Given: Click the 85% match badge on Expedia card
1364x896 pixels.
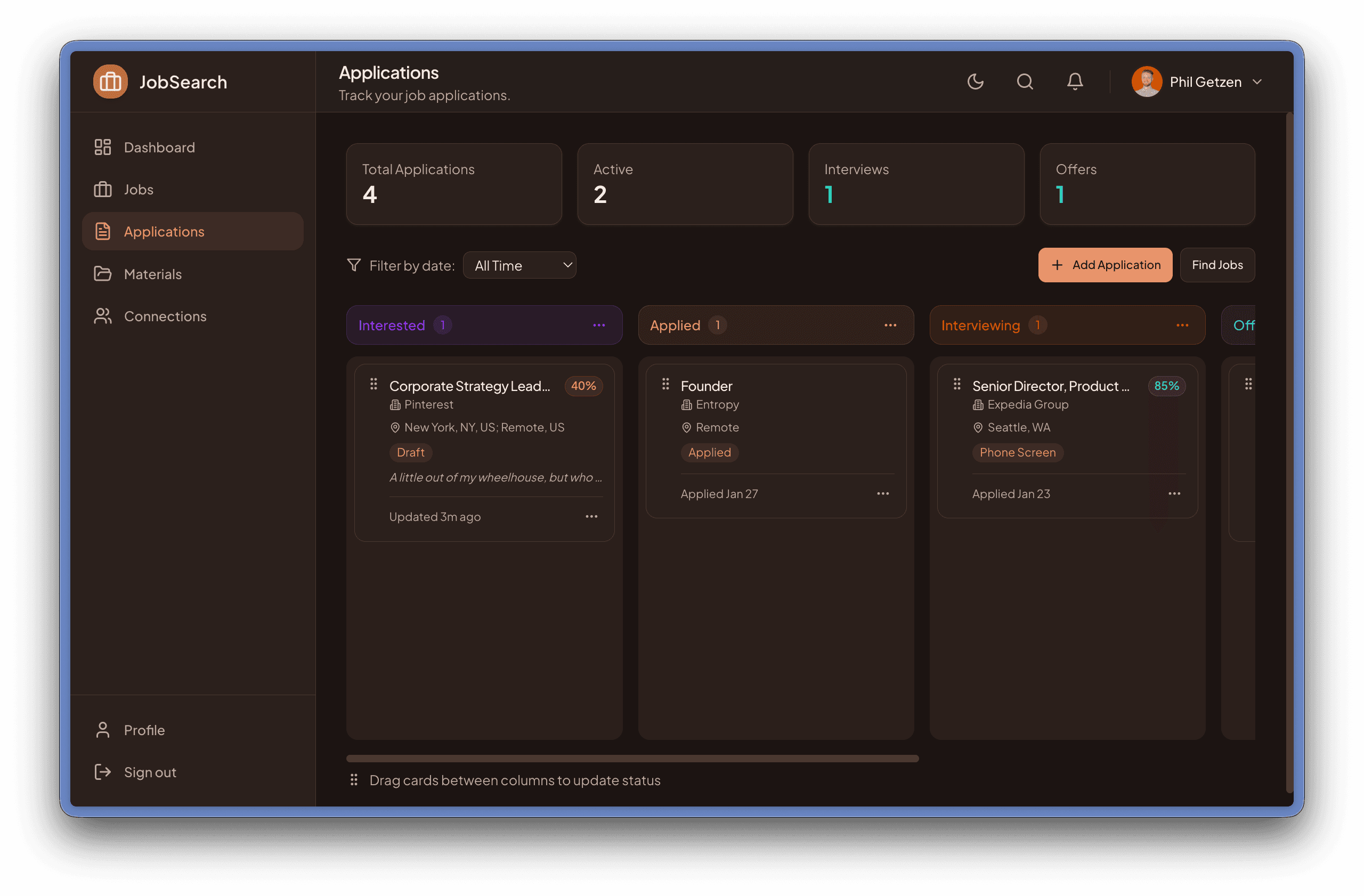Looking at the screenshot, I should pyautogui.click(x=1167, y=386).
